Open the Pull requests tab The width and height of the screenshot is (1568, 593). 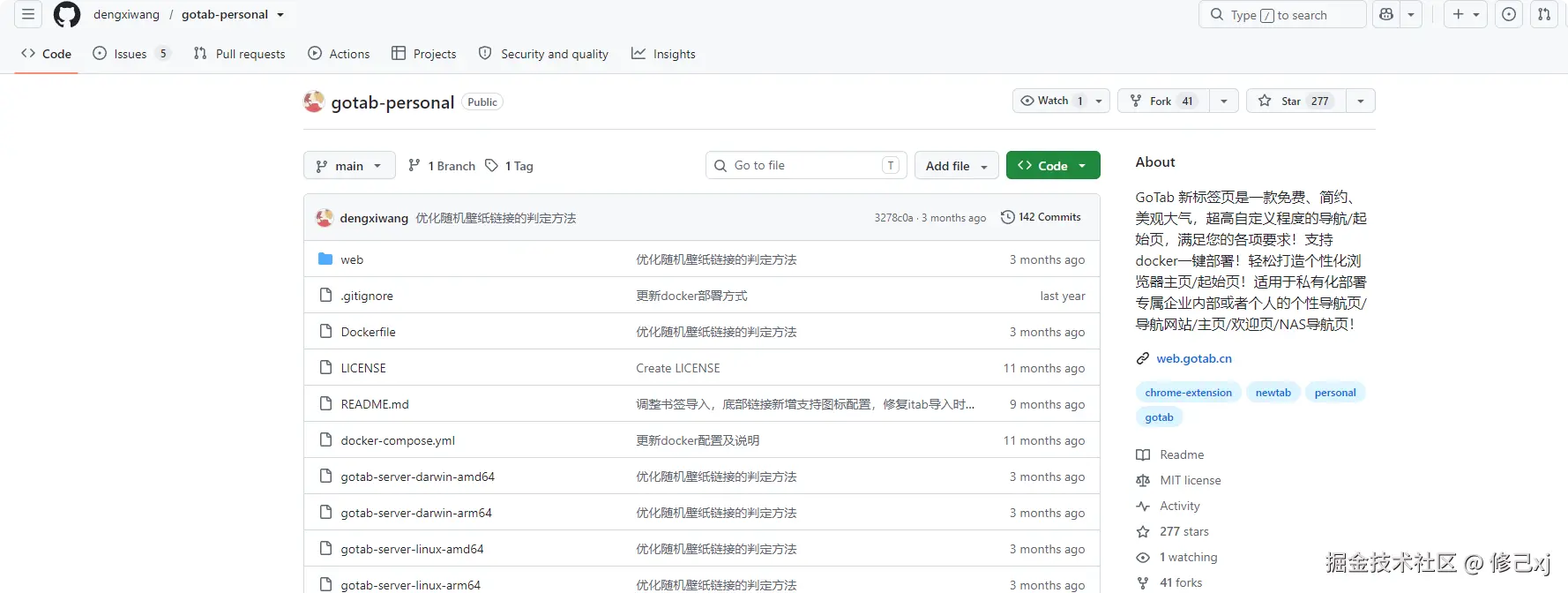pos(239,54)
